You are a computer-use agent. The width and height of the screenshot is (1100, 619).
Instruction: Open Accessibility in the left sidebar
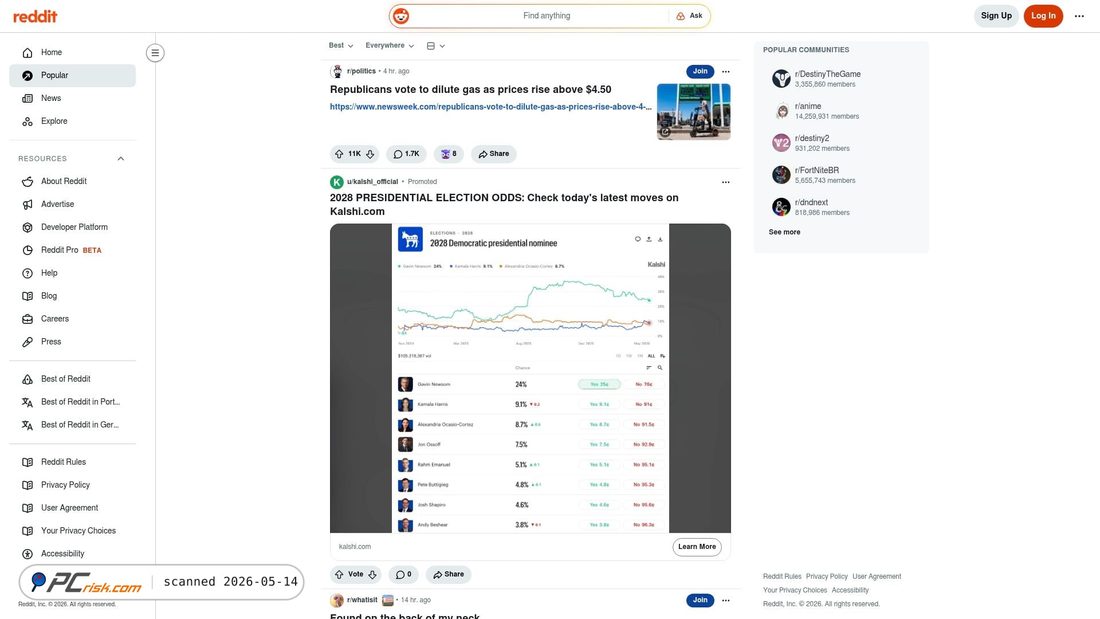tap(72, 554)
